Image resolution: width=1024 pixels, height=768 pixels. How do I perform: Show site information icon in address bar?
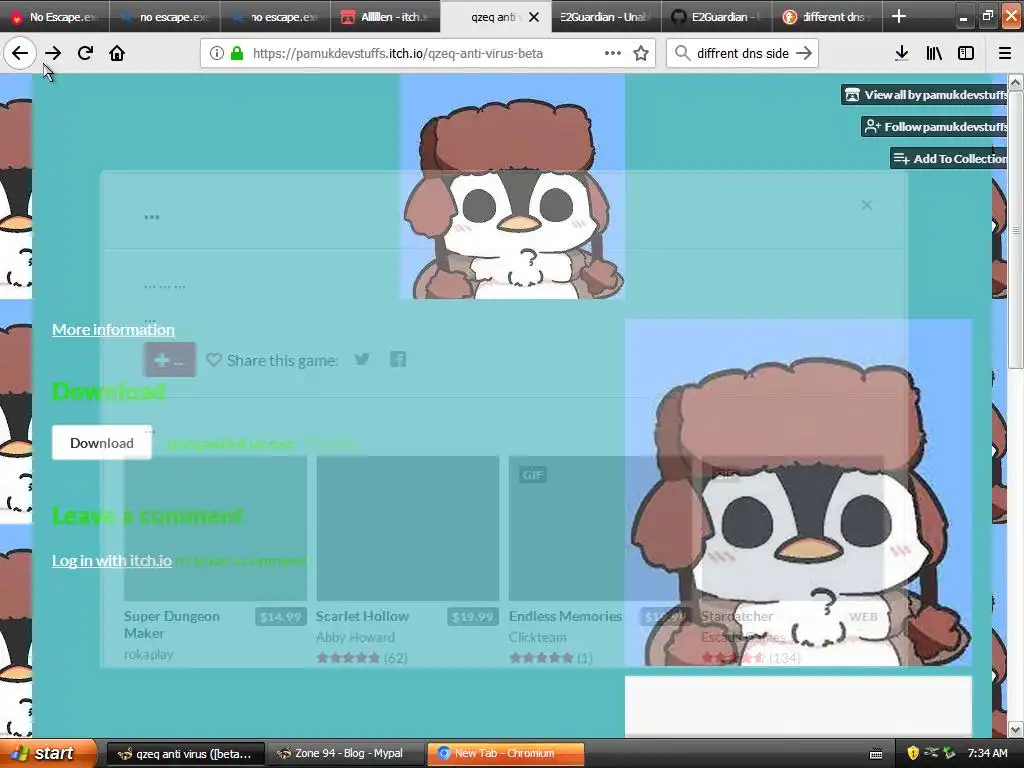pos(217,53)
